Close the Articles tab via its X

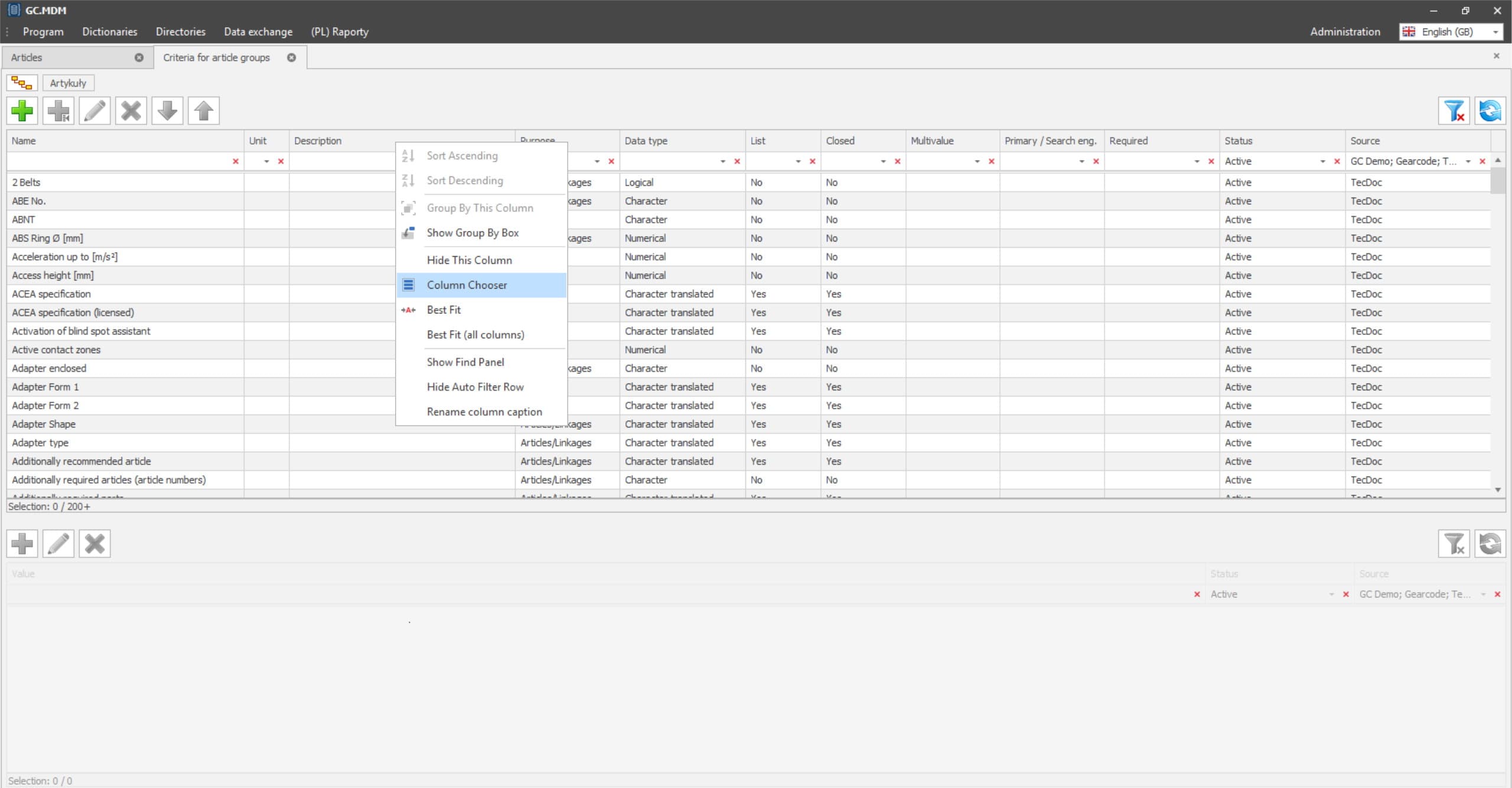[139, 57]
